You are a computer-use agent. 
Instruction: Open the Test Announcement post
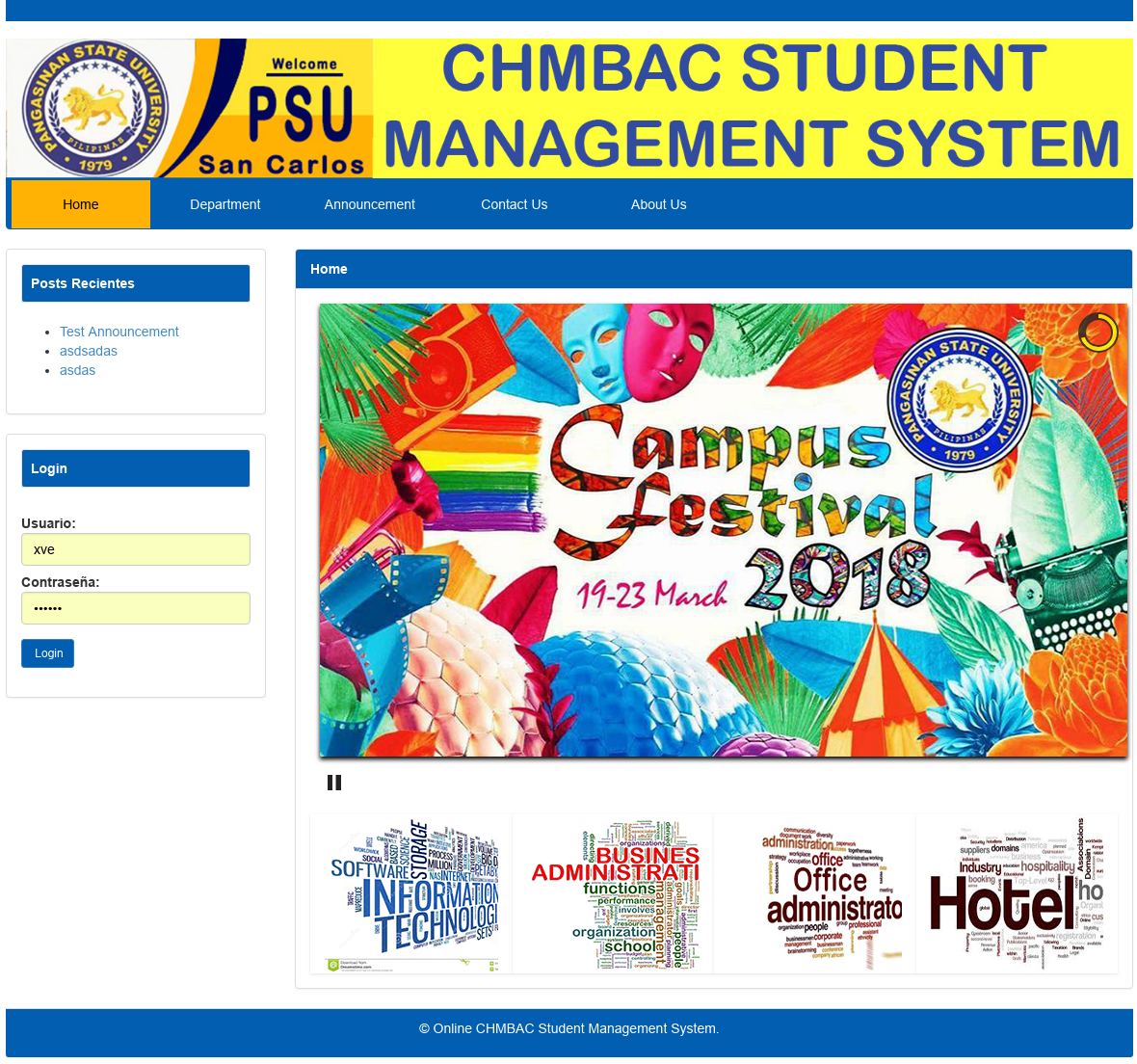click(x=119, y=332)
